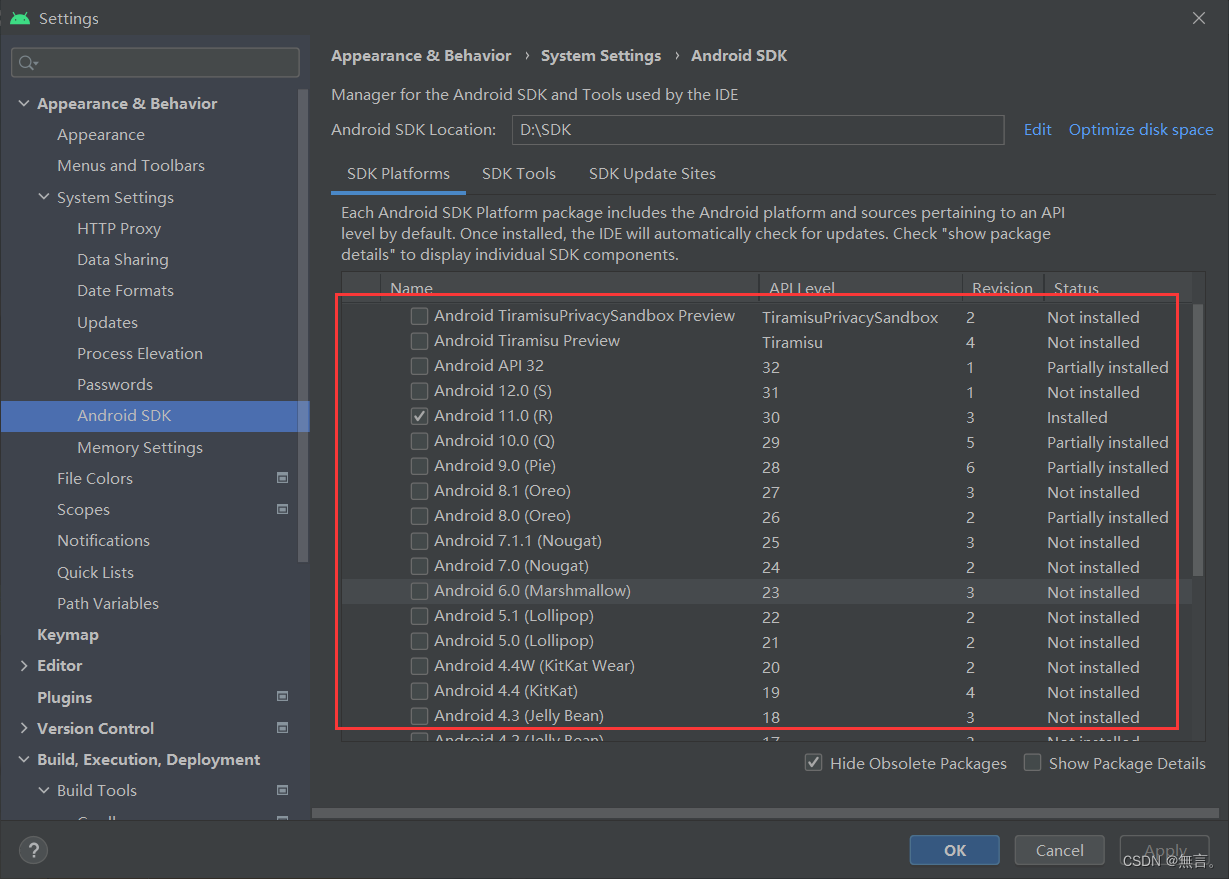Click project-level icon next to File Colors
The width and height of the screenshot is (1229, 879).
tap(283, 478)
